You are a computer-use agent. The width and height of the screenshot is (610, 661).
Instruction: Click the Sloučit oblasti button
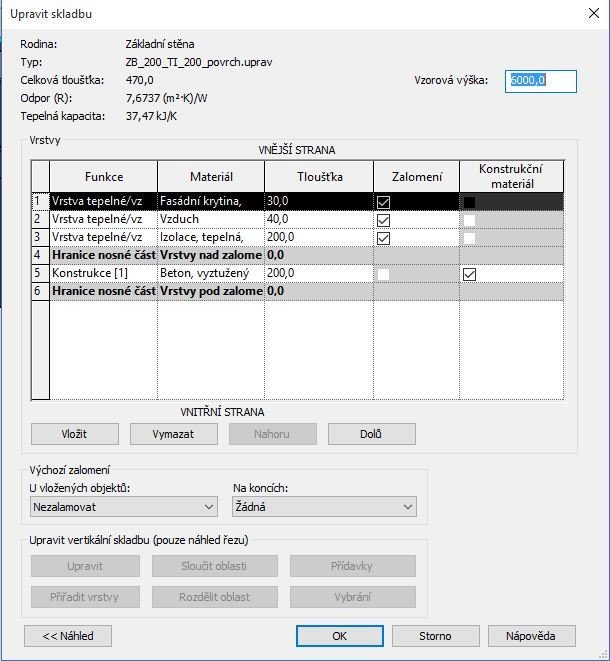(215, 566)
